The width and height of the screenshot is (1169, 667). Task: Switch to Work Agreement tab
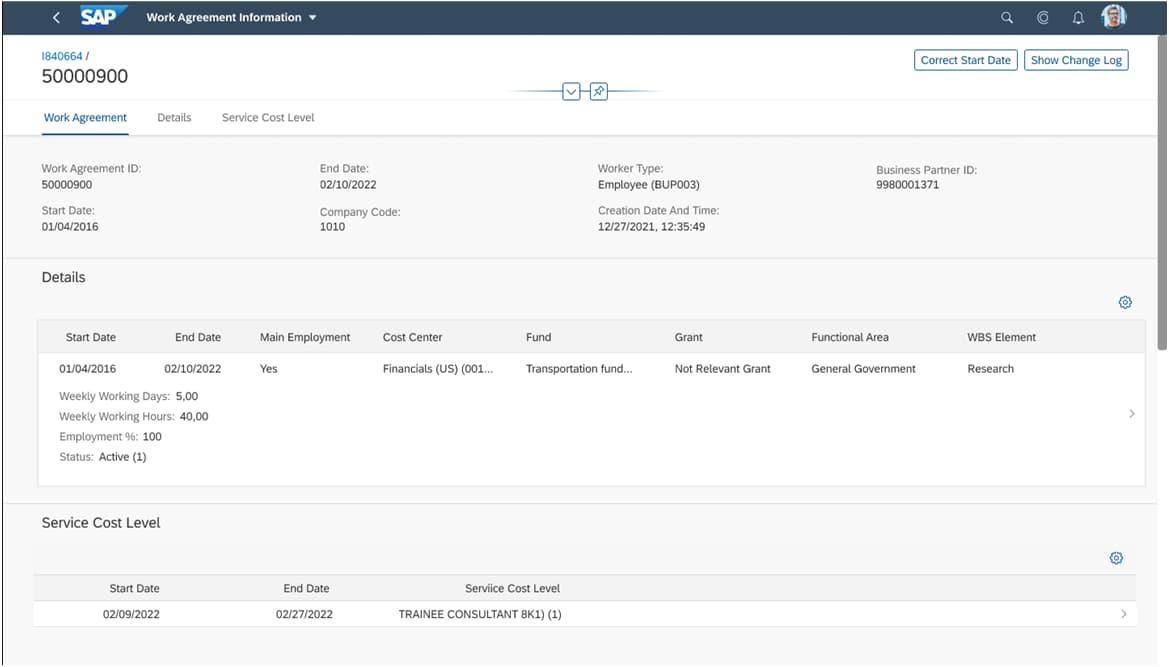pyautogui.click(x=85, y=118)
